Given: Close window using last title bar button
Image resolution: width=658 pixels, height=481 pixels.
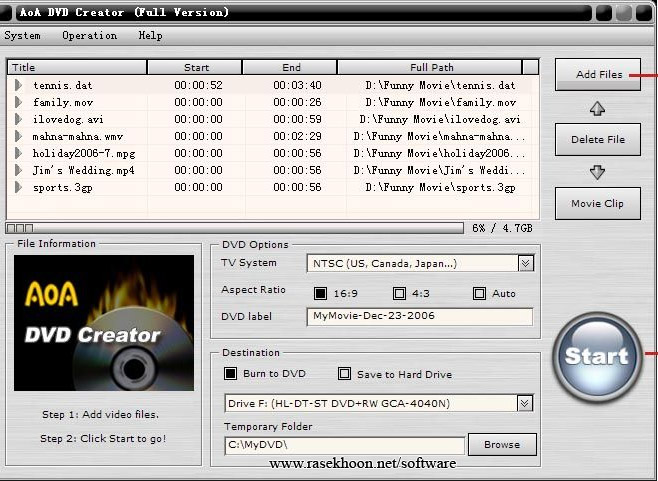Looking at the screenshot, I should pos(644,13).
